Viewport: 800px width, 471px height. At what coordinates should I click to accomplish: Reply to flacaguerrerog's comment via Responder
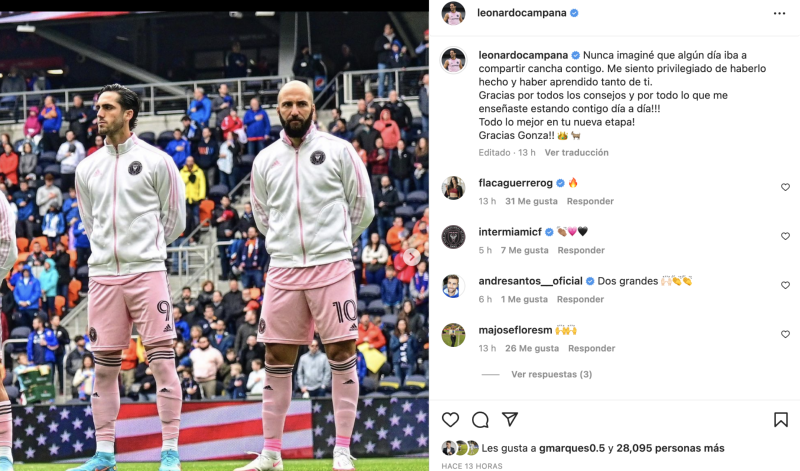pos(590,201)
